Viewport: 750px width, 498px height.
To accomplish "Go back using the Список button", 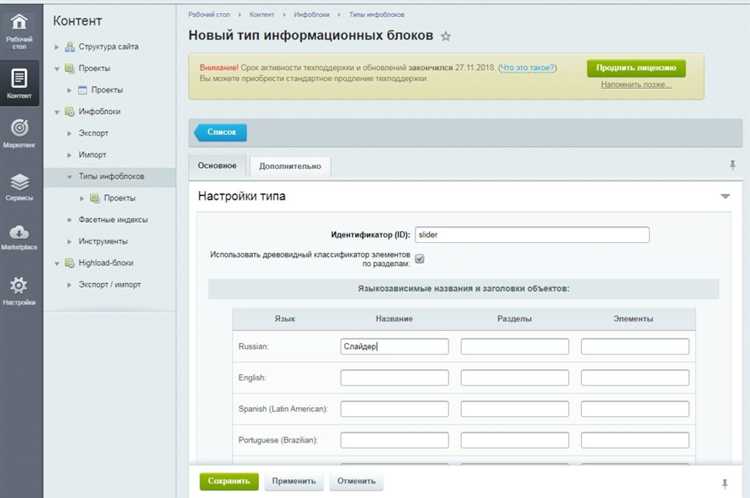I will (220, 132).
